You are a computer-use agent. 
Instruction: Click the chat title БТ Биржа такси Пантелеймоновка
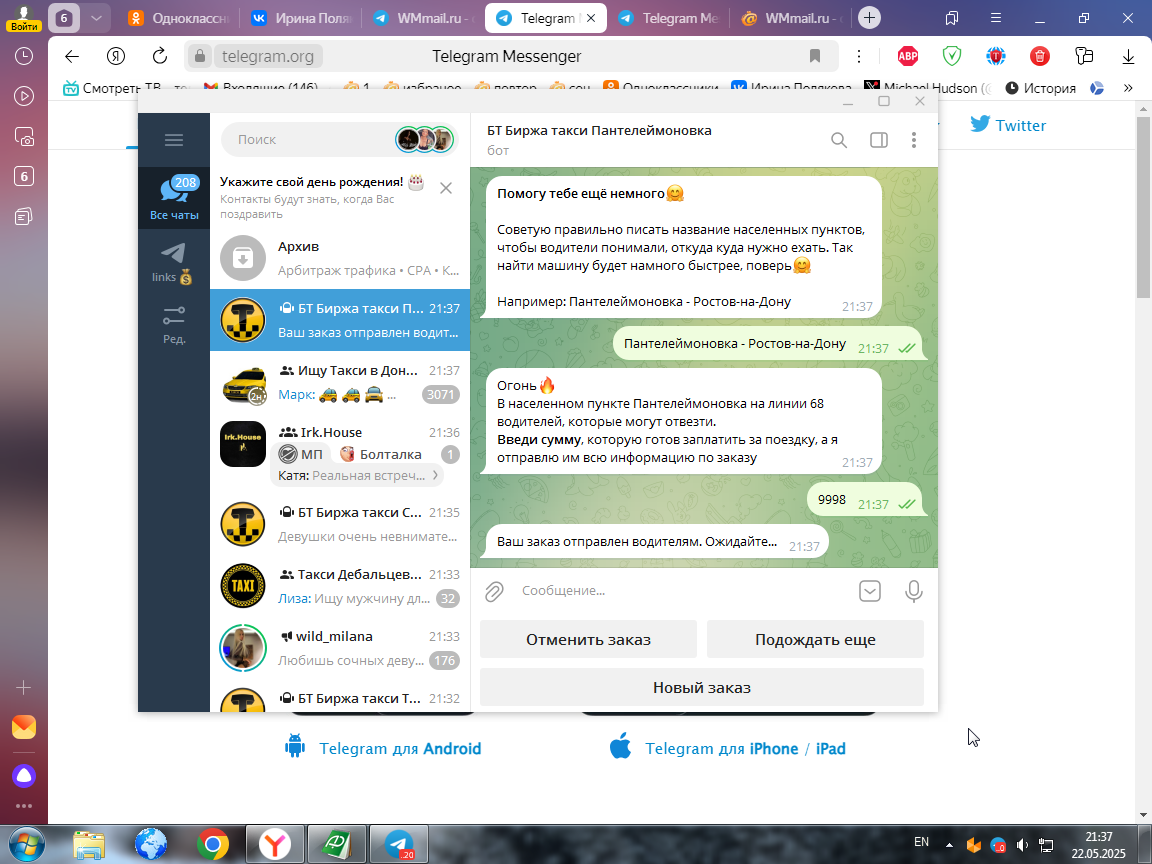(599, 130)
